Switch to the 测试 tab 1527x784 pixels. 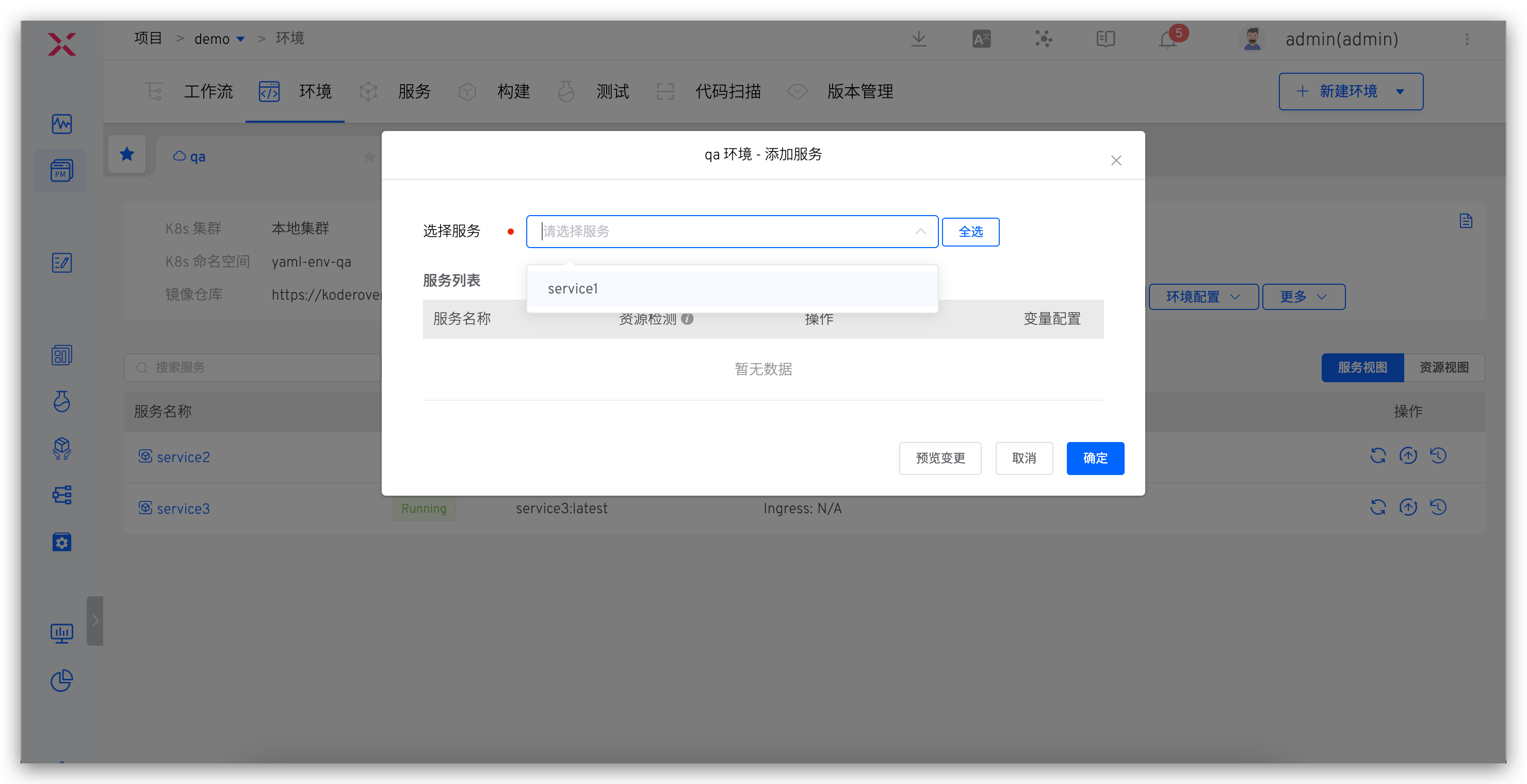coord(612,91)
